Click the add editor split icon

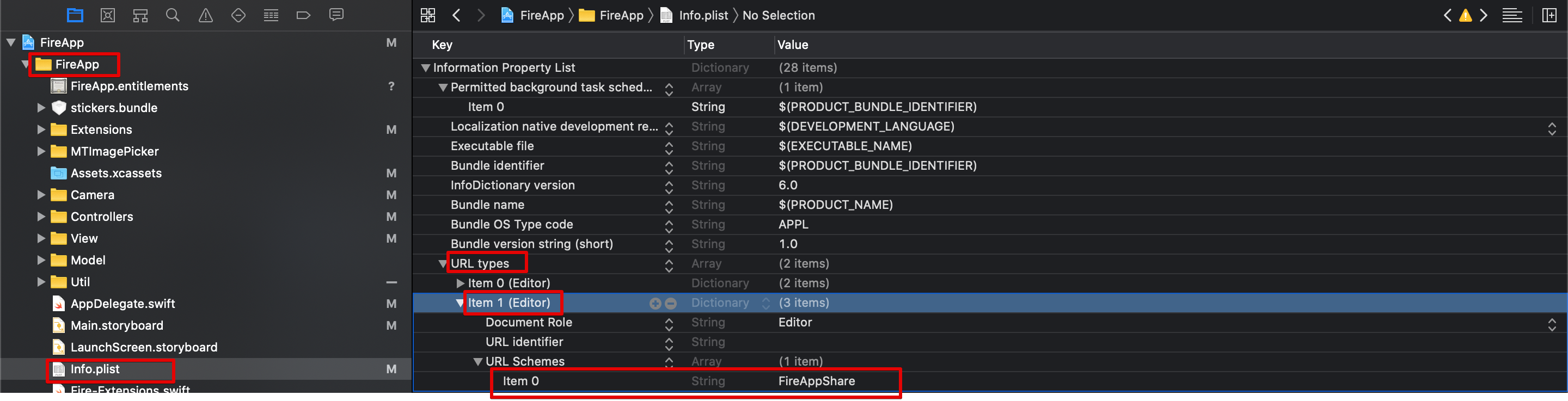pos(1549,15)
